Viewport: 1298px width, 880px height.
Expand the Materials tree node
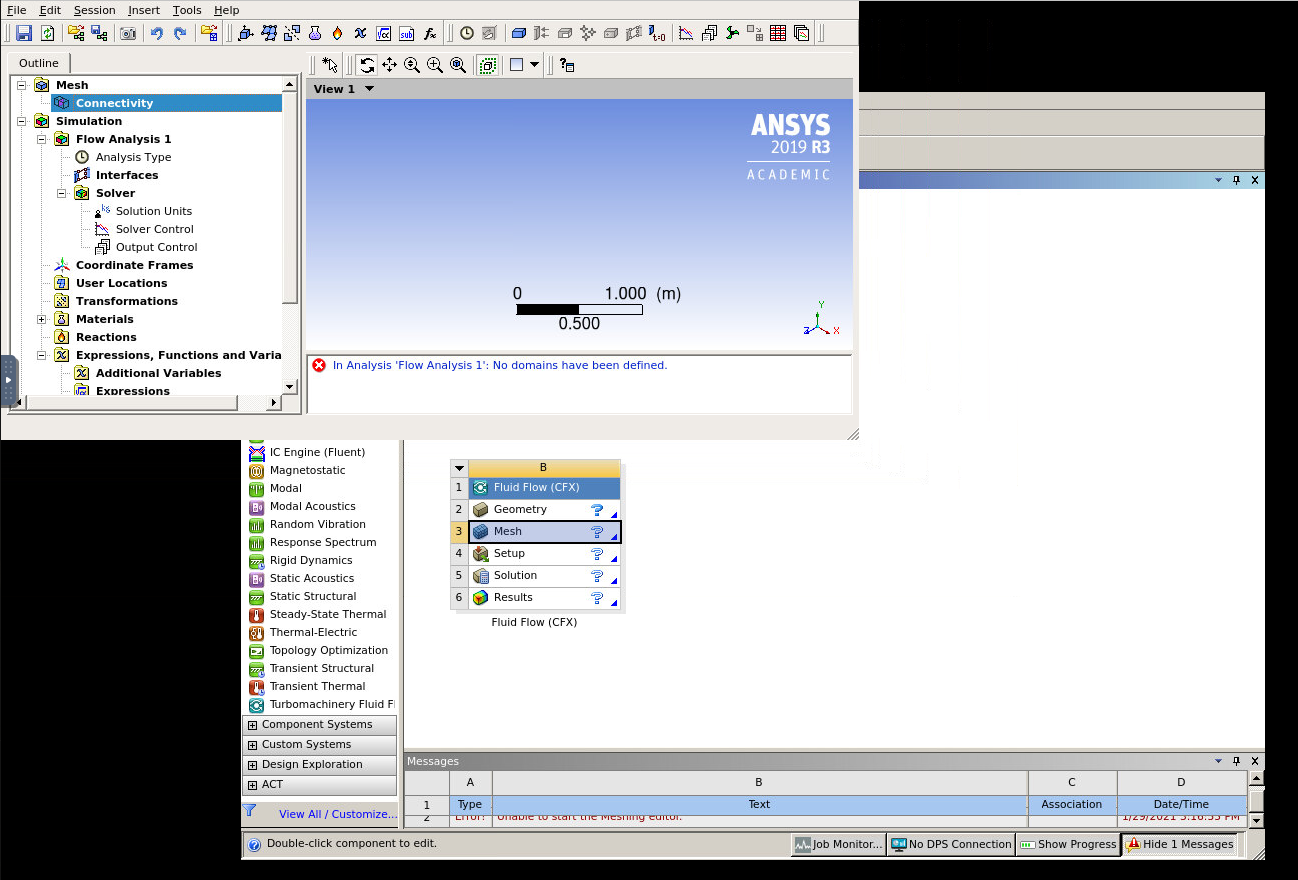tap(42, 319)
